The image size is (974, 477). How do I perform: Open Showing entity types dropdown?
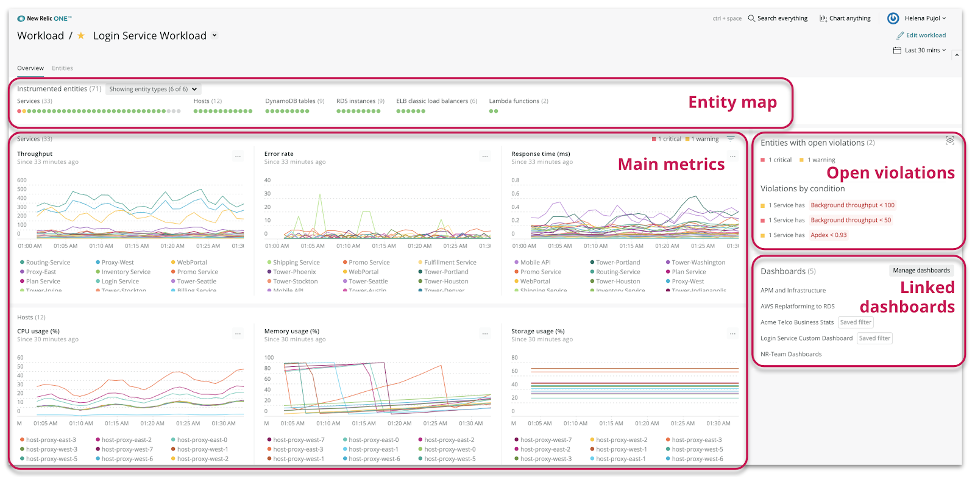[153, 89]
